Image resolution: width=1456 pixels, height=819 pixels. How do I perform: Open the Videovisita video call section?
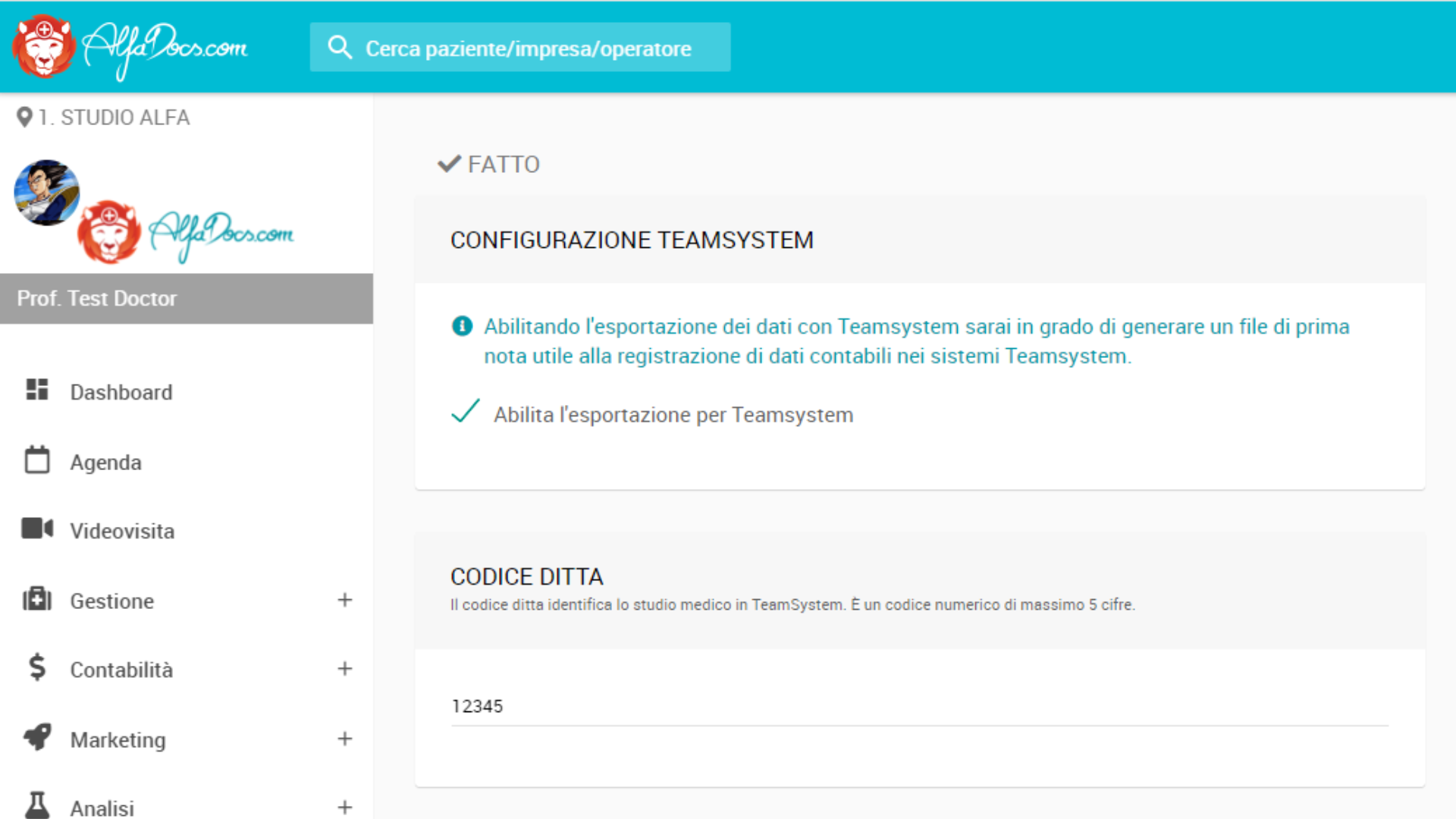point(36,529)
